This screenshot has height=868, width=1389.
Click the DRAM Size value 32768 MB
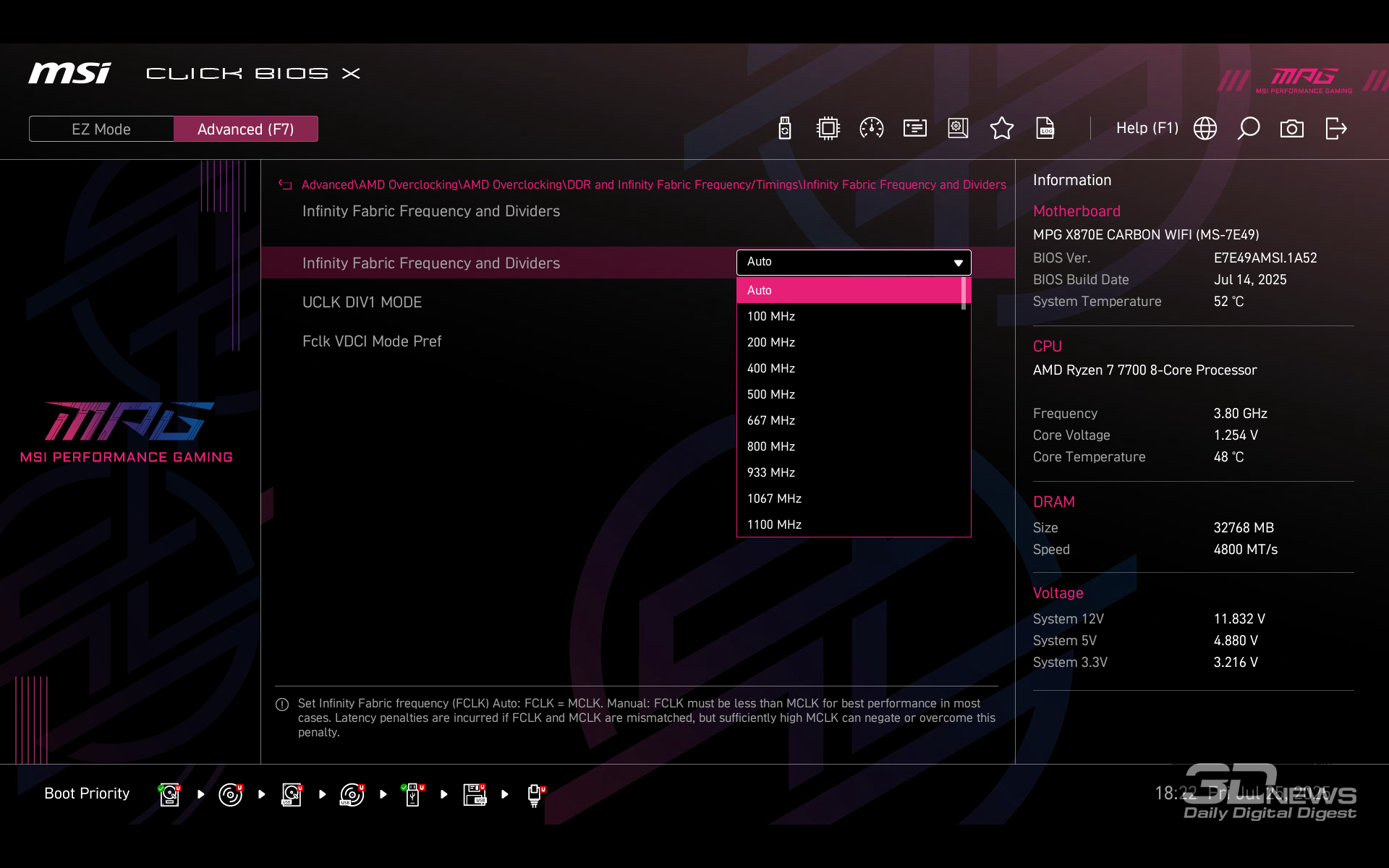pos(1244,528)
